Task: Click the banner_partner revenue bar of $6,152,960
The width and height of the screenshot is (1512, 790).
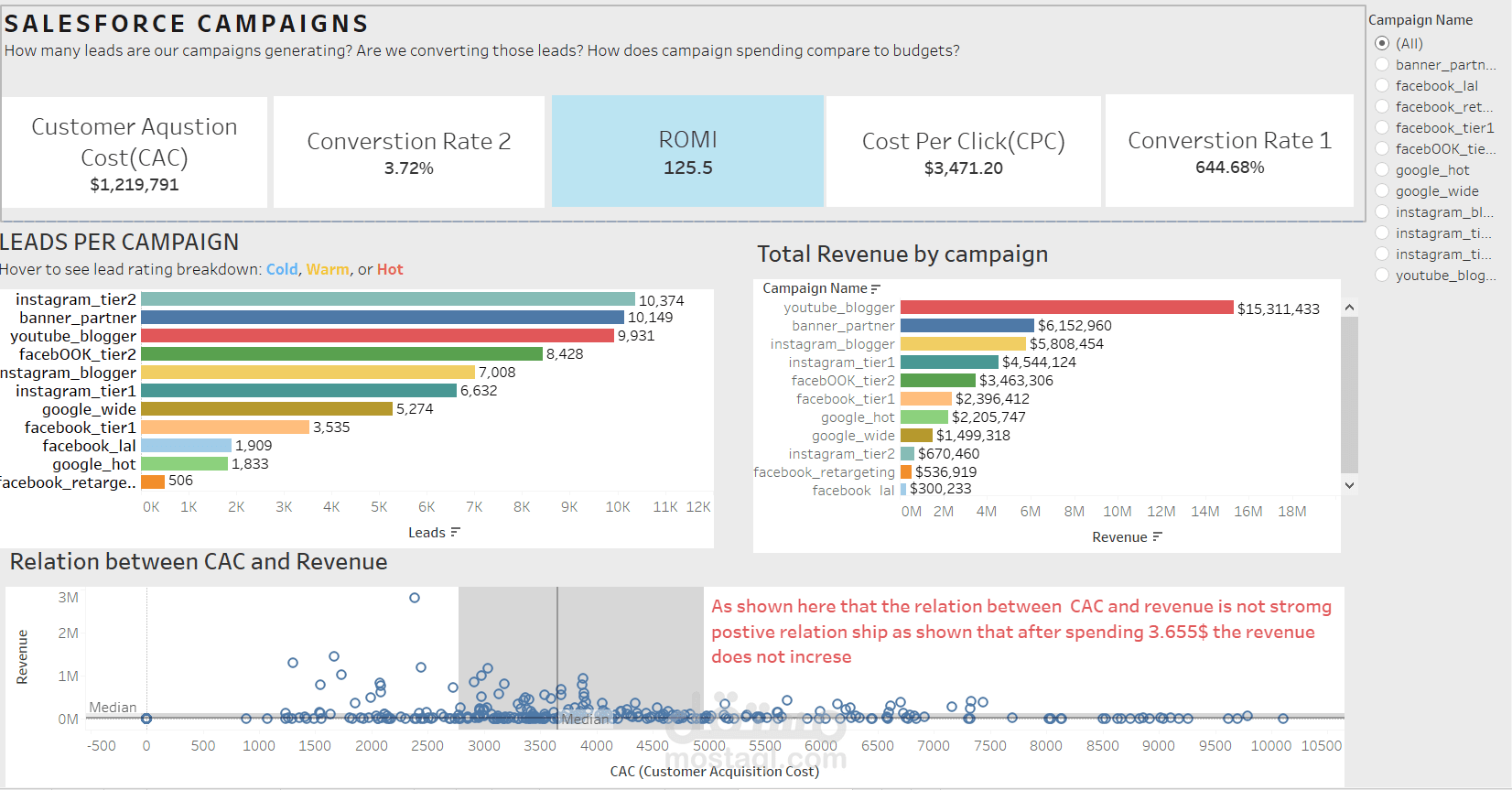Action: (x=967, y=326)
